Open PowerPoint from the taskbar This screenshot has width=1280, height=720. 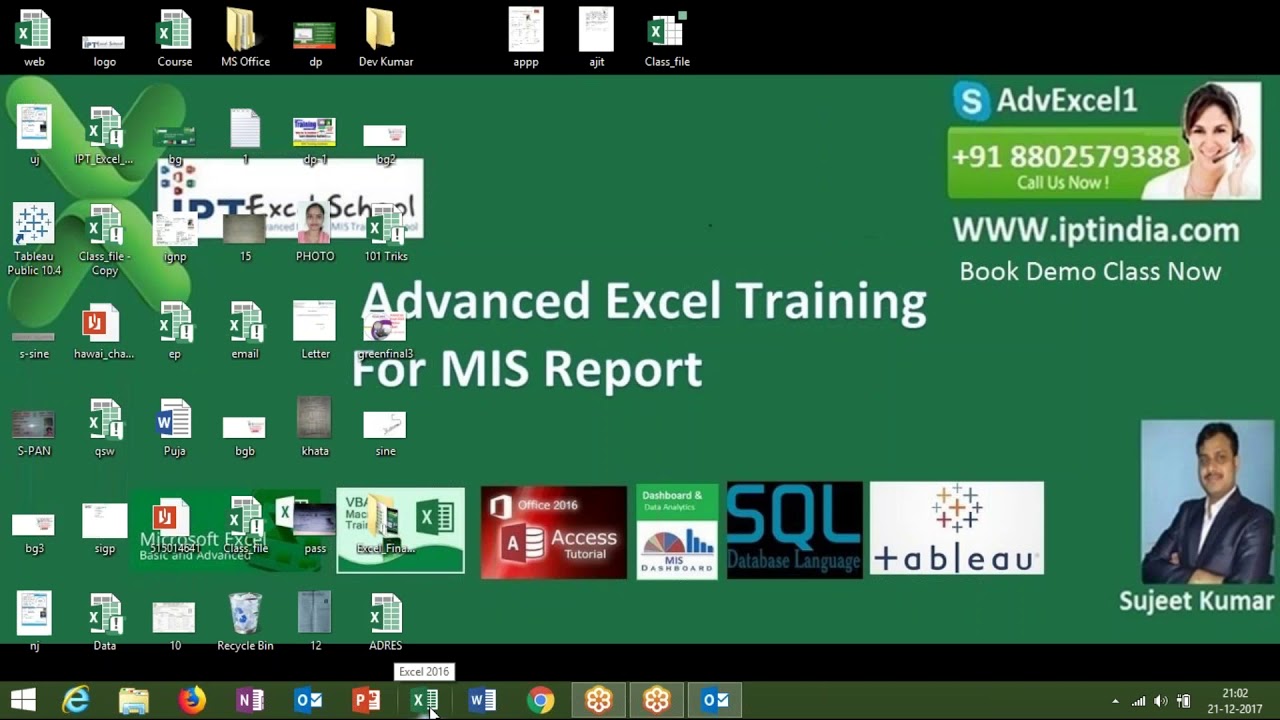[366, 700]
